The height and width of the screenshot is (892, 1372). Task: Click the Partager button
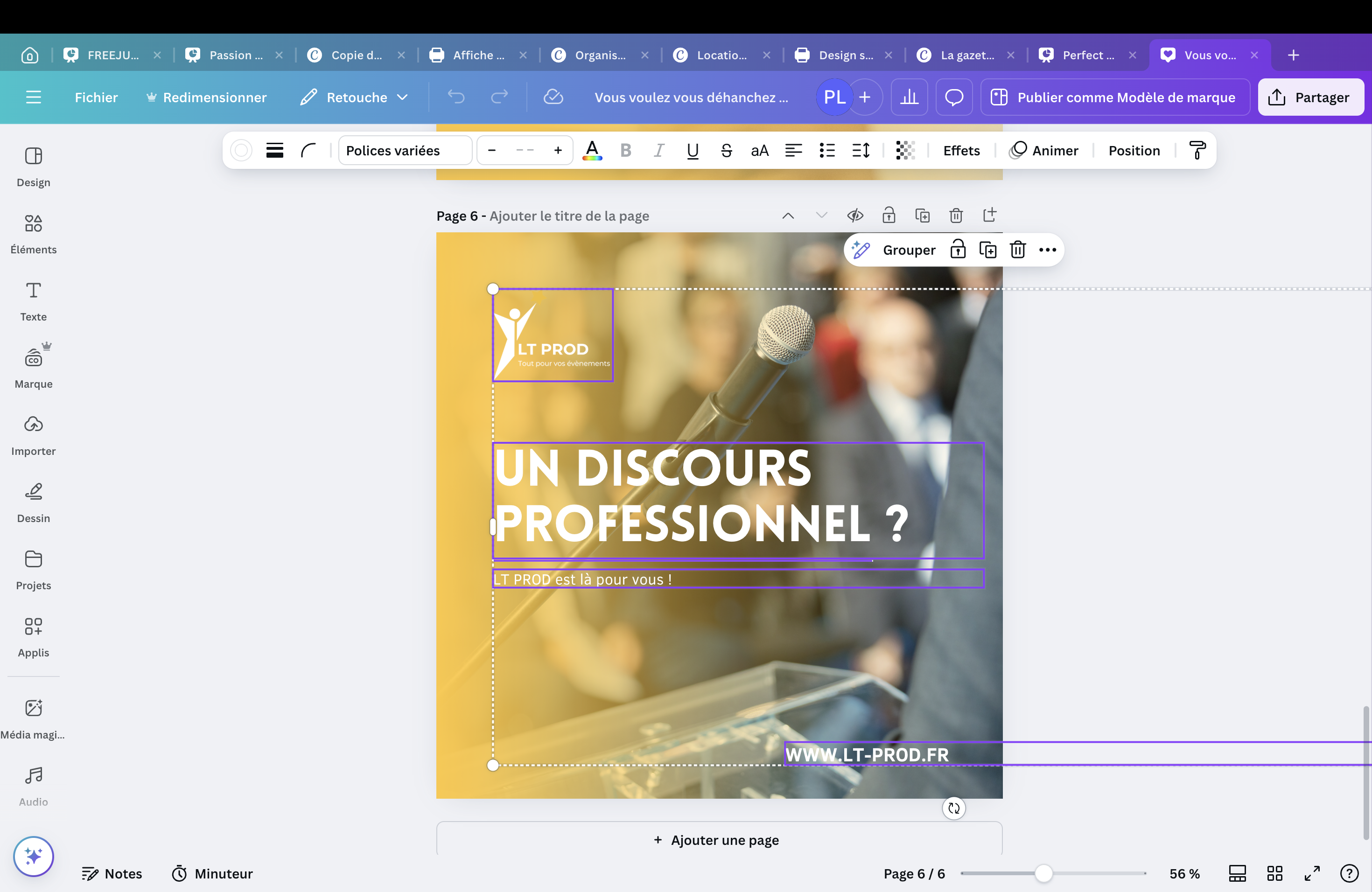coord(1310,98)
